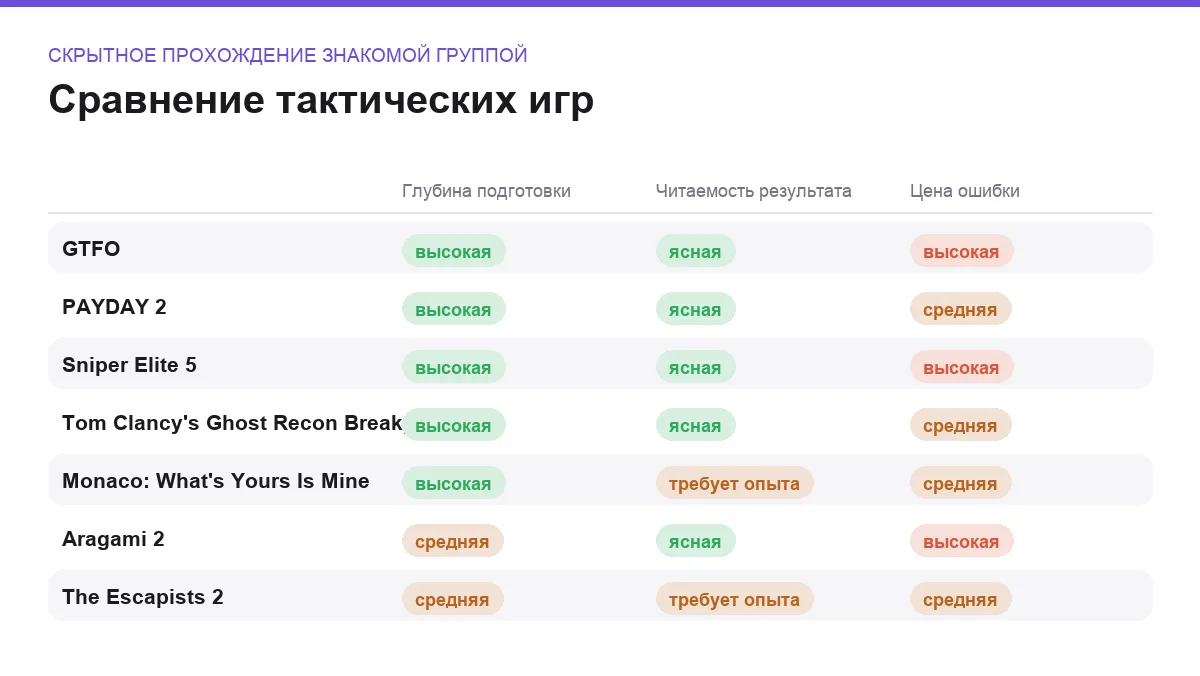
Task: Select the PAYDAY 2 row title
Action: (x=114, y=307)
